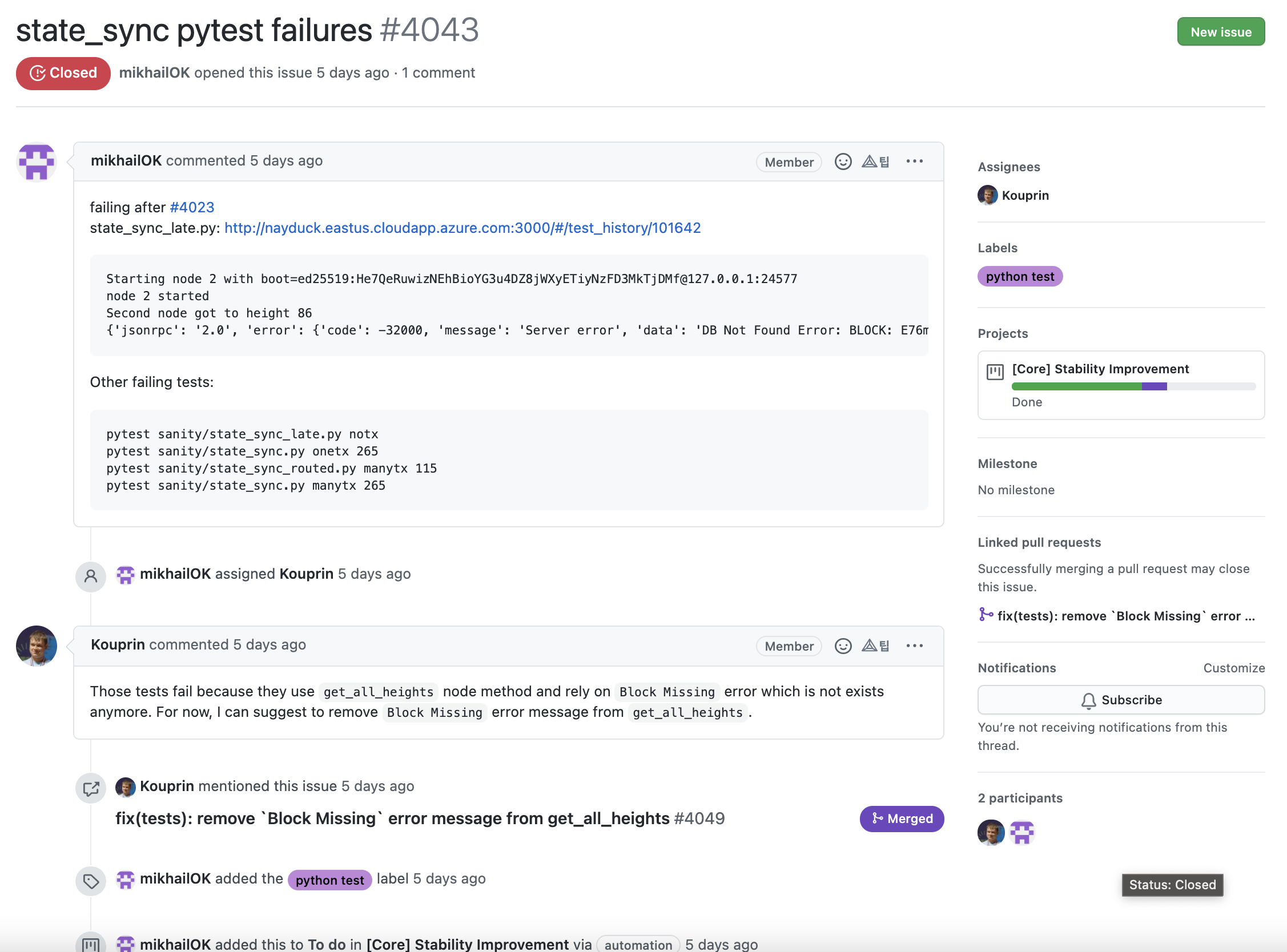Open the nayduck test_history URL

[462, 228]
